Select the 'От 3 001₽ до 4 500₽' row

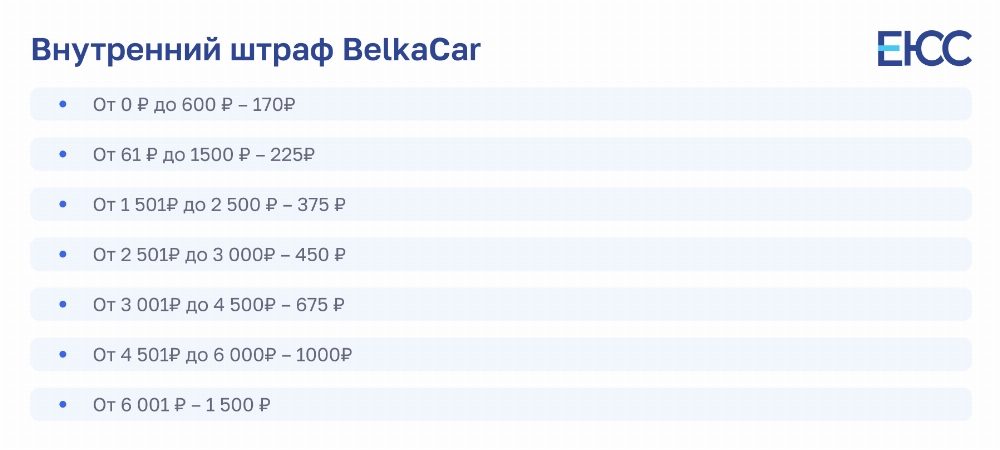coord(501,304)
